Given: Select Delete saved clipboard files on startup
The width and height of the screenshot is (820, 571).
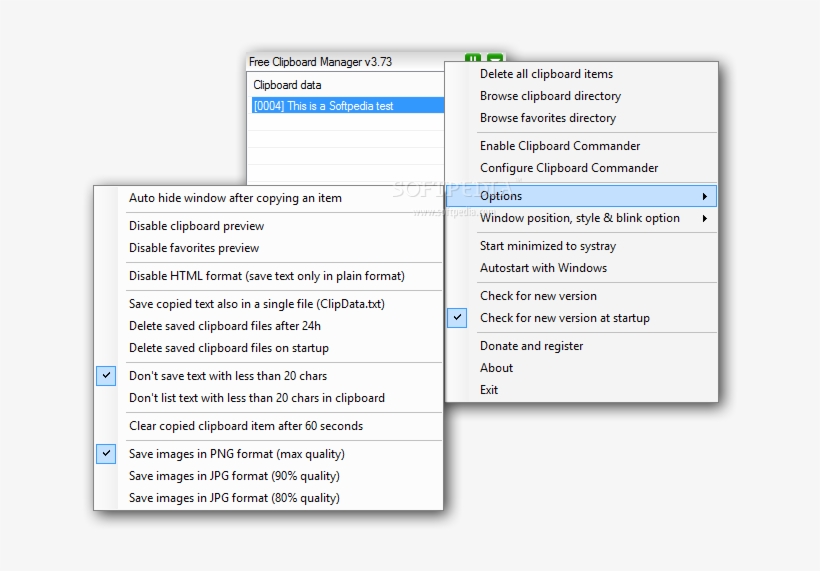Looking at the screenshot, I should [x=268, y=348].
